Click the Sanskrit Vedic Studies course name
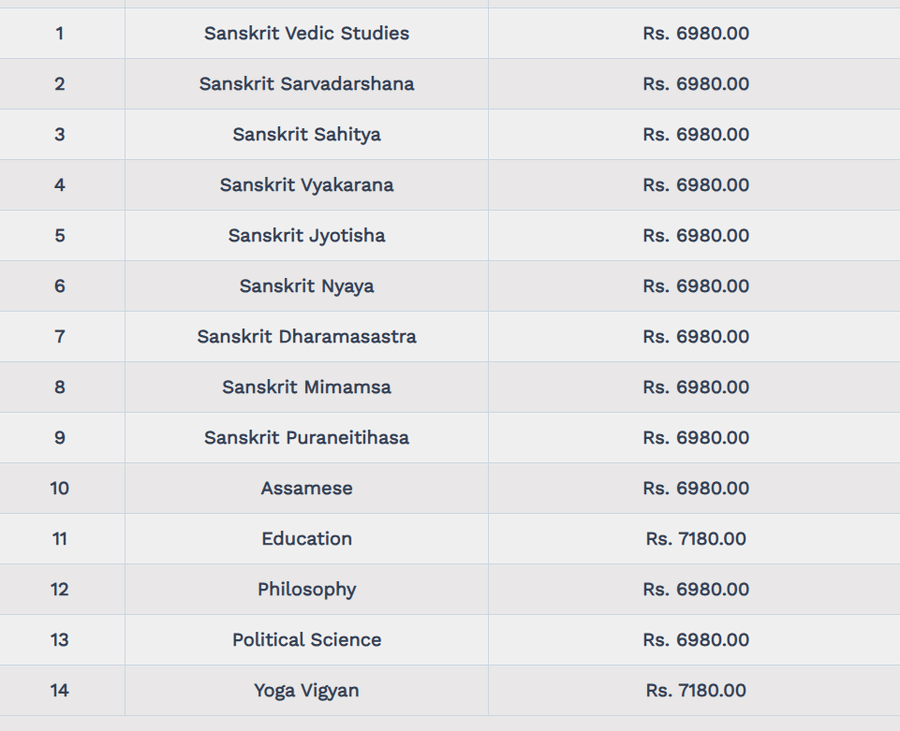This screenshot has height=731, width=900. [306, 33]
